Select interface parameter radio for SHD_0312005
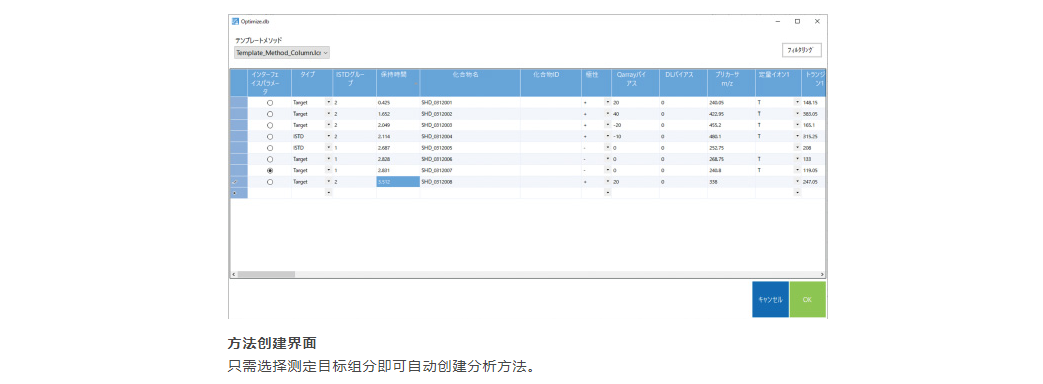Screen dimensions: 1043x384 [x=269, y=148]
